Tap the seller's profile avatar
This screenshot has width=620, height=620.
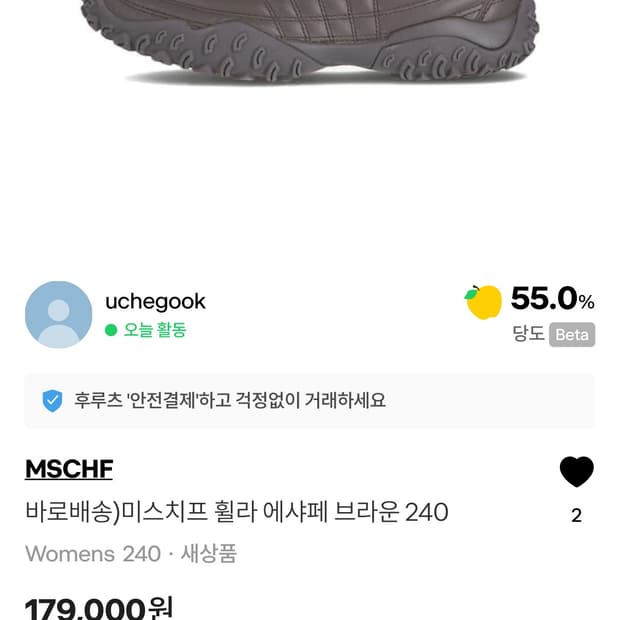tap(58, 314)
